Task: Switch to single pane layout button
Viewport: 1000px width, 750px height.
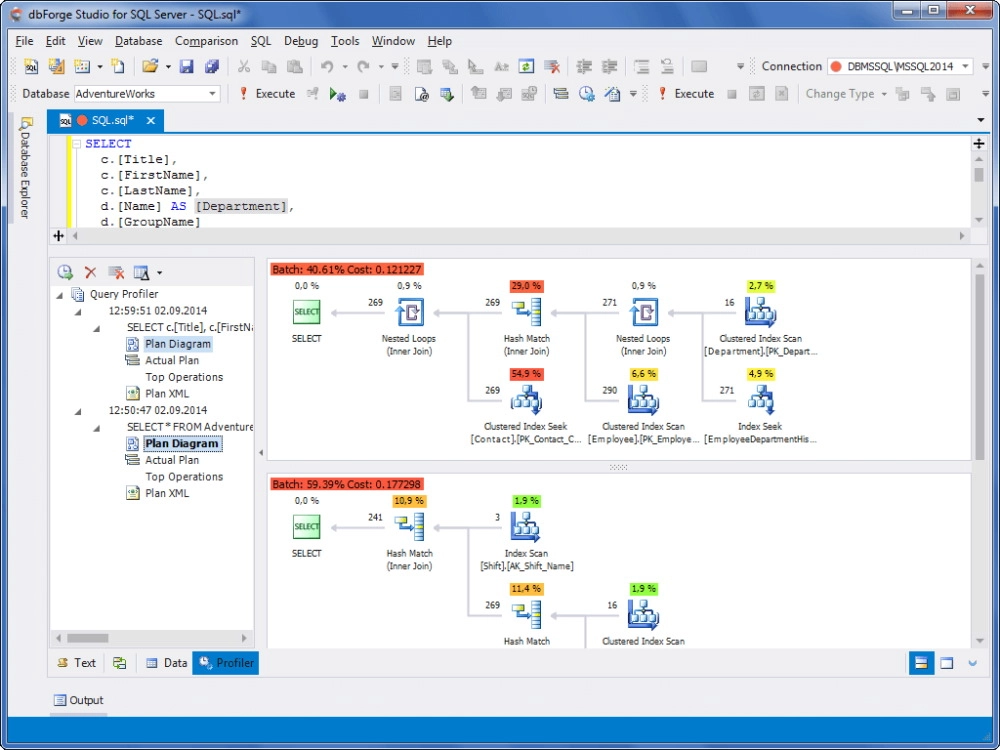Action: click(946, 663)
